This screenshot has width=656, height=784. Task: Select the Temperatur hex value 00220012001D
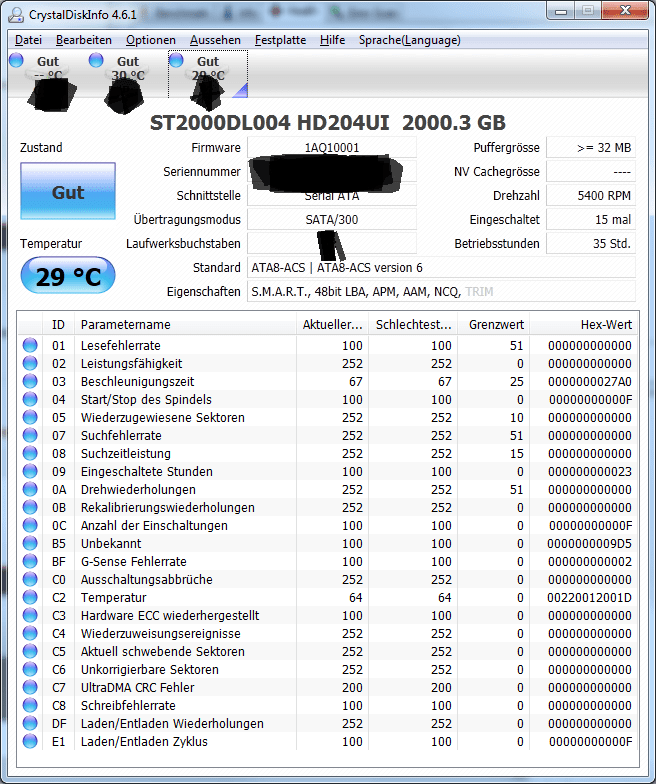click(590, 598)
